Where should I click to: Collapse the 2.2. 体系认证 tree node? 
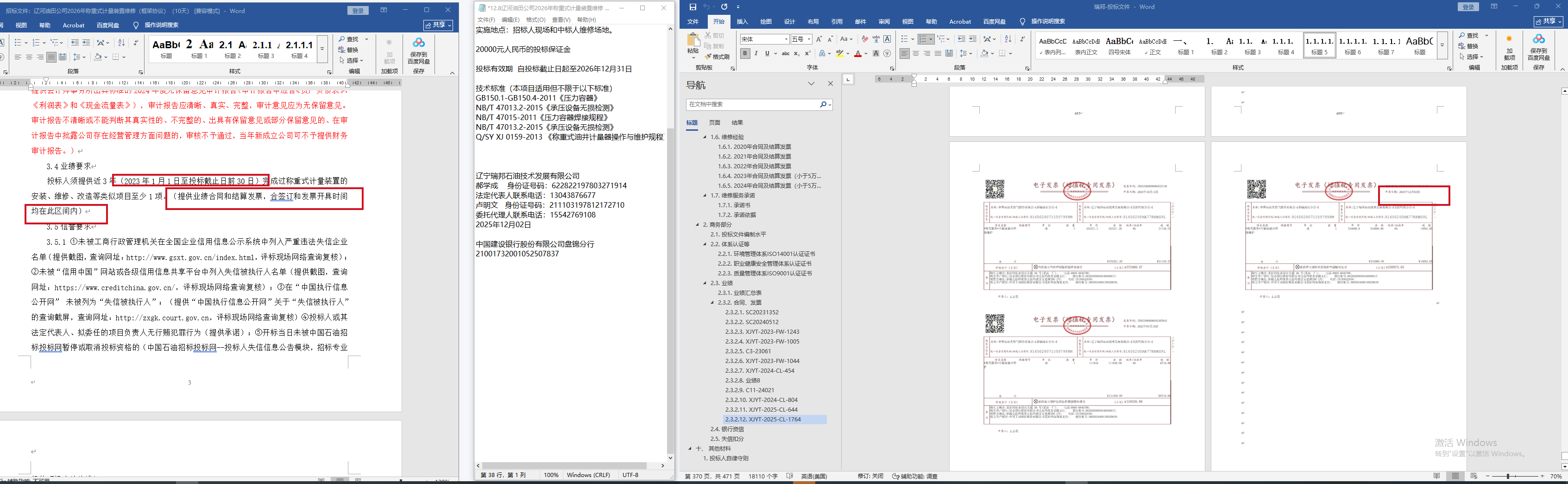click(705, 244)
